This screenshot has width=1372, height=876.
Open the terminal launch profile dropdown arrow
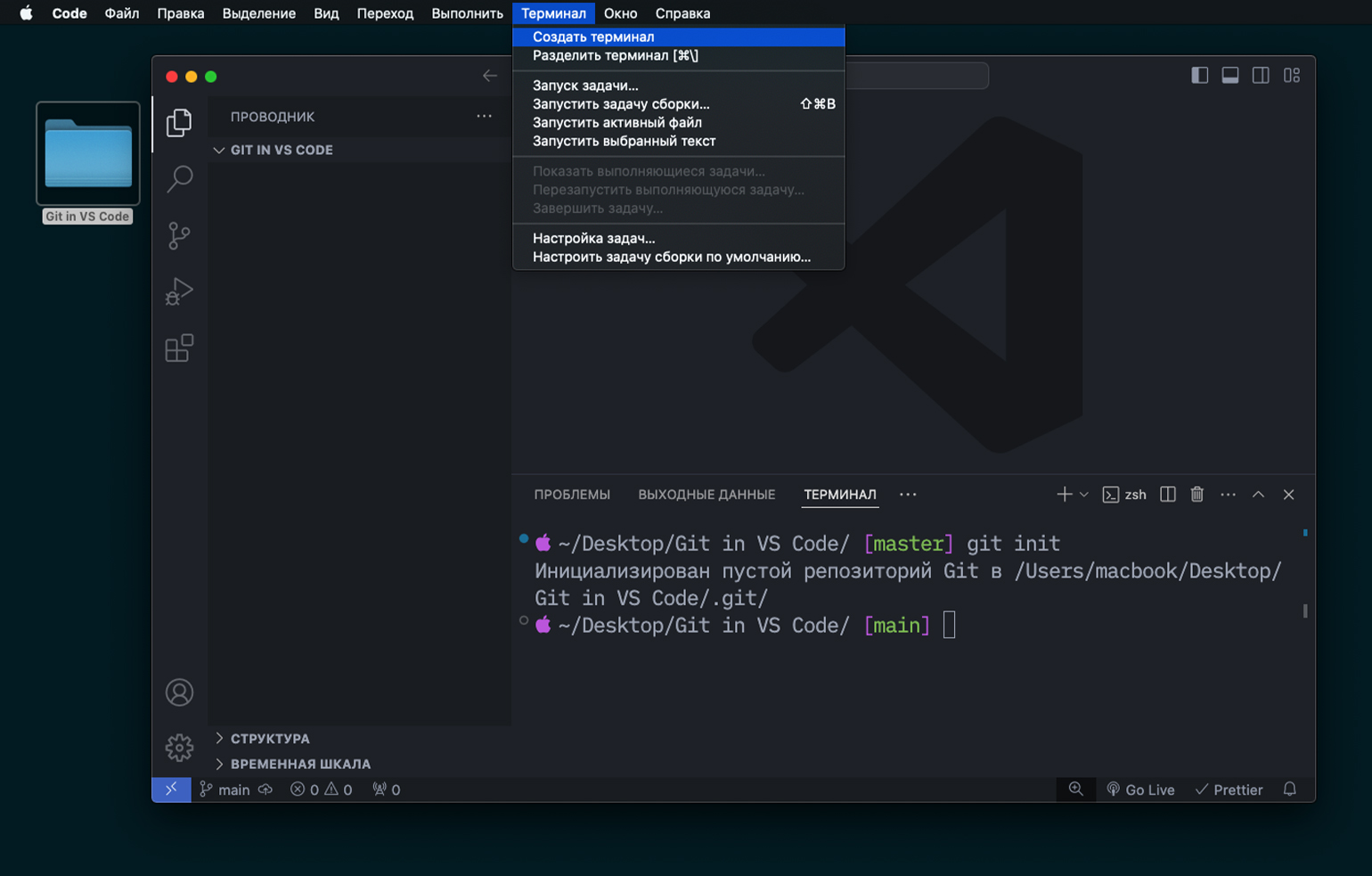(1083, 495)
